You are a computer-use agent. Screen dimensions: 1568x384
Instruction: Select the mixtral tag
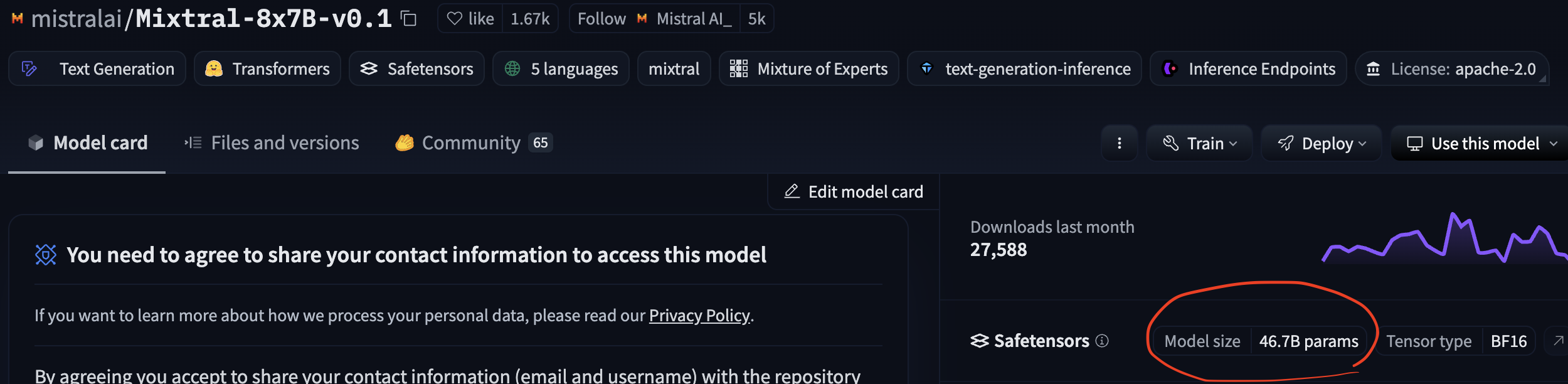[x=674, y=68]
